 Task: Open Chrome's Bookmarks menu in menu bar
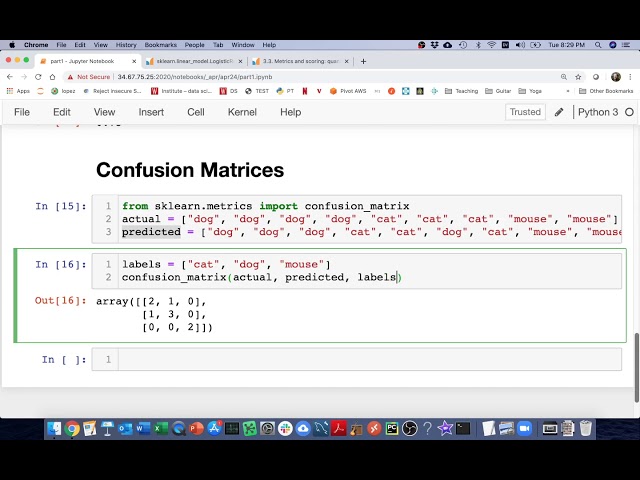160,45
